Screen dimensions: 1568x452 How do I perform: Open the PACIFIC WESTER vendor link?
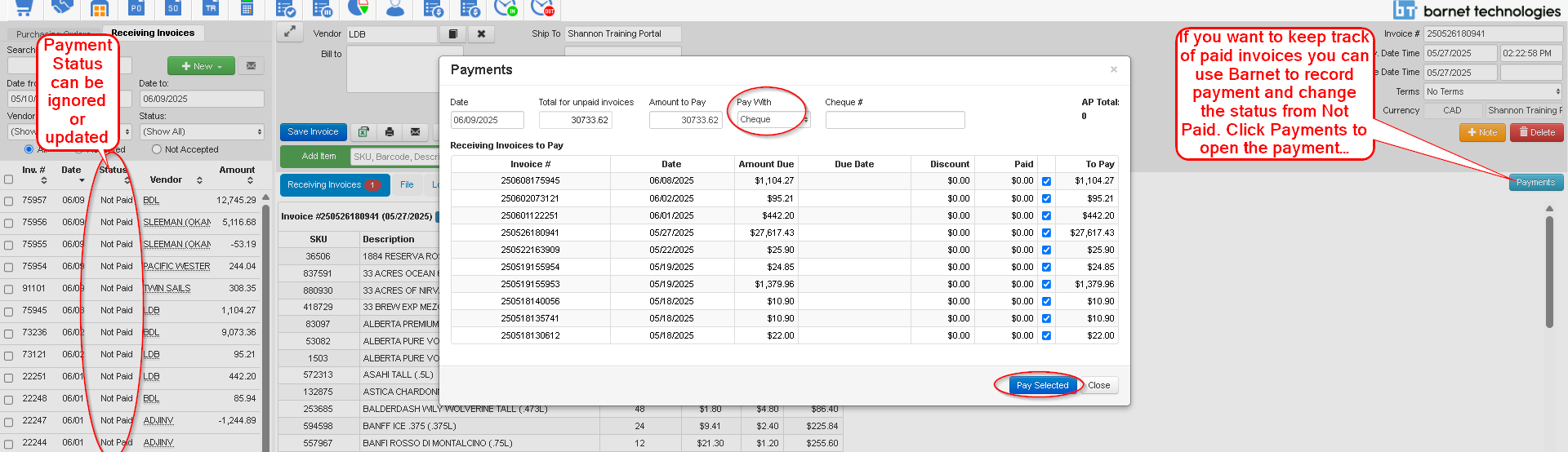tap(176, 266)
